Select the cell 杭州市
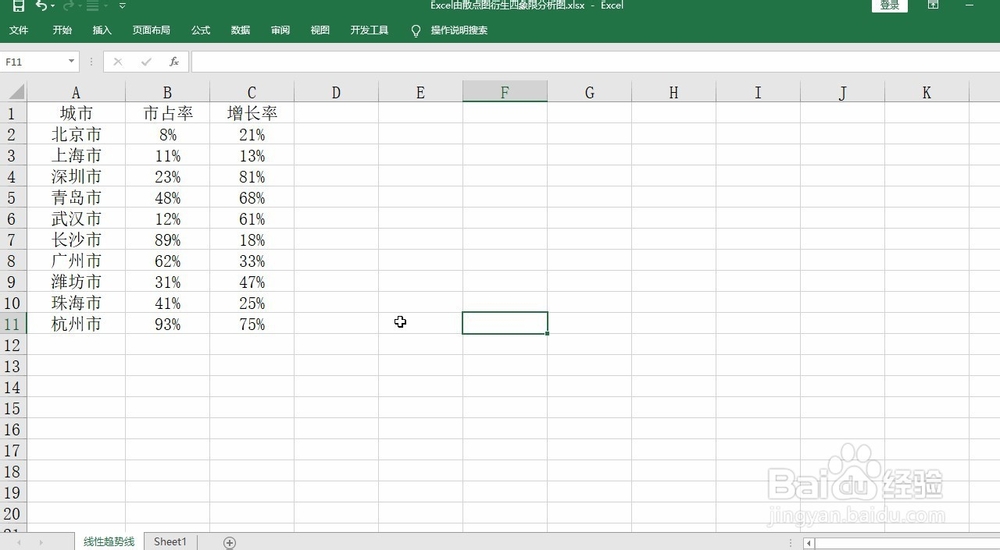This screenshot has height=550, width=1000. pos(76,324)
